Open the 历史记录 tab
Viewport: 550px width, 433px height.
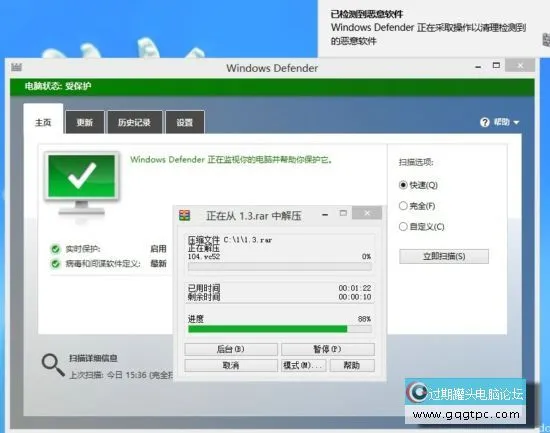(x=135, y=122)
